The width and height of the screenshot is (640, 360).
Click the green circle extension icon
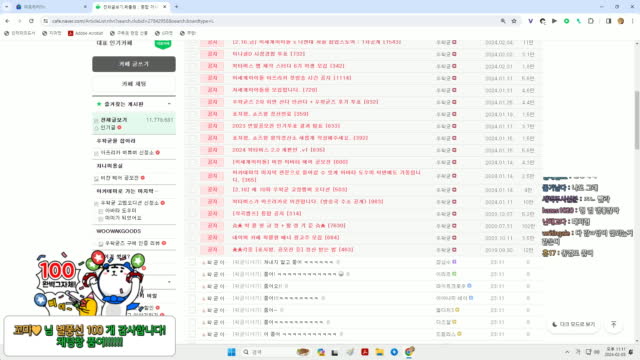[x=567, y=21]
